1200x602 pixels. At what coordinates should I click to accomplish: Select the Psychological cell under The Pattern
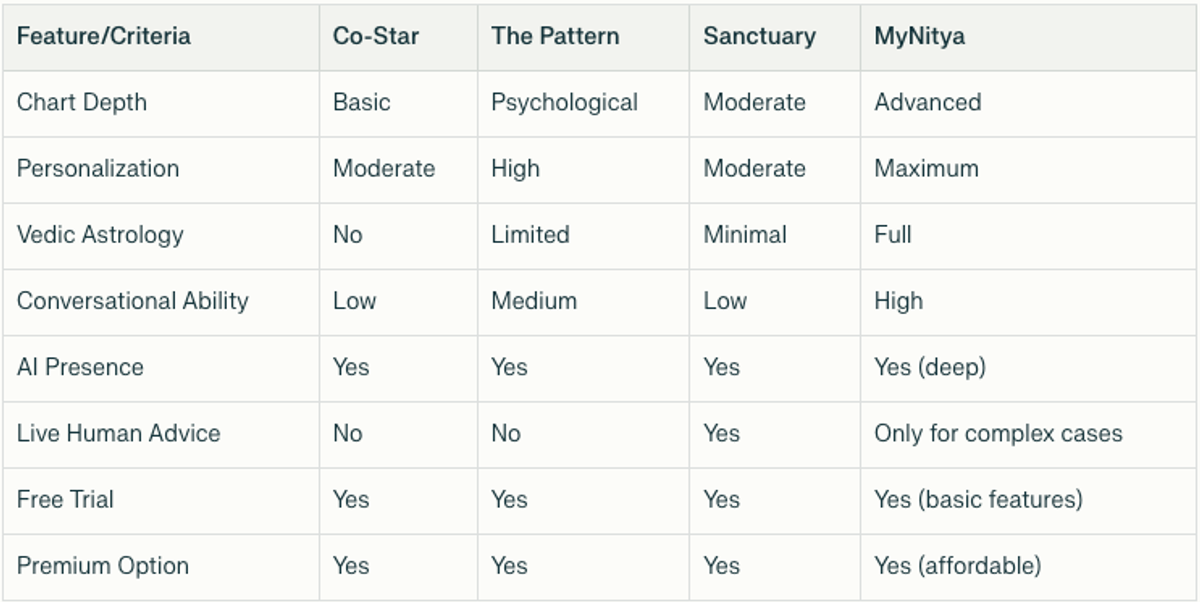click(x=564, y=103)
